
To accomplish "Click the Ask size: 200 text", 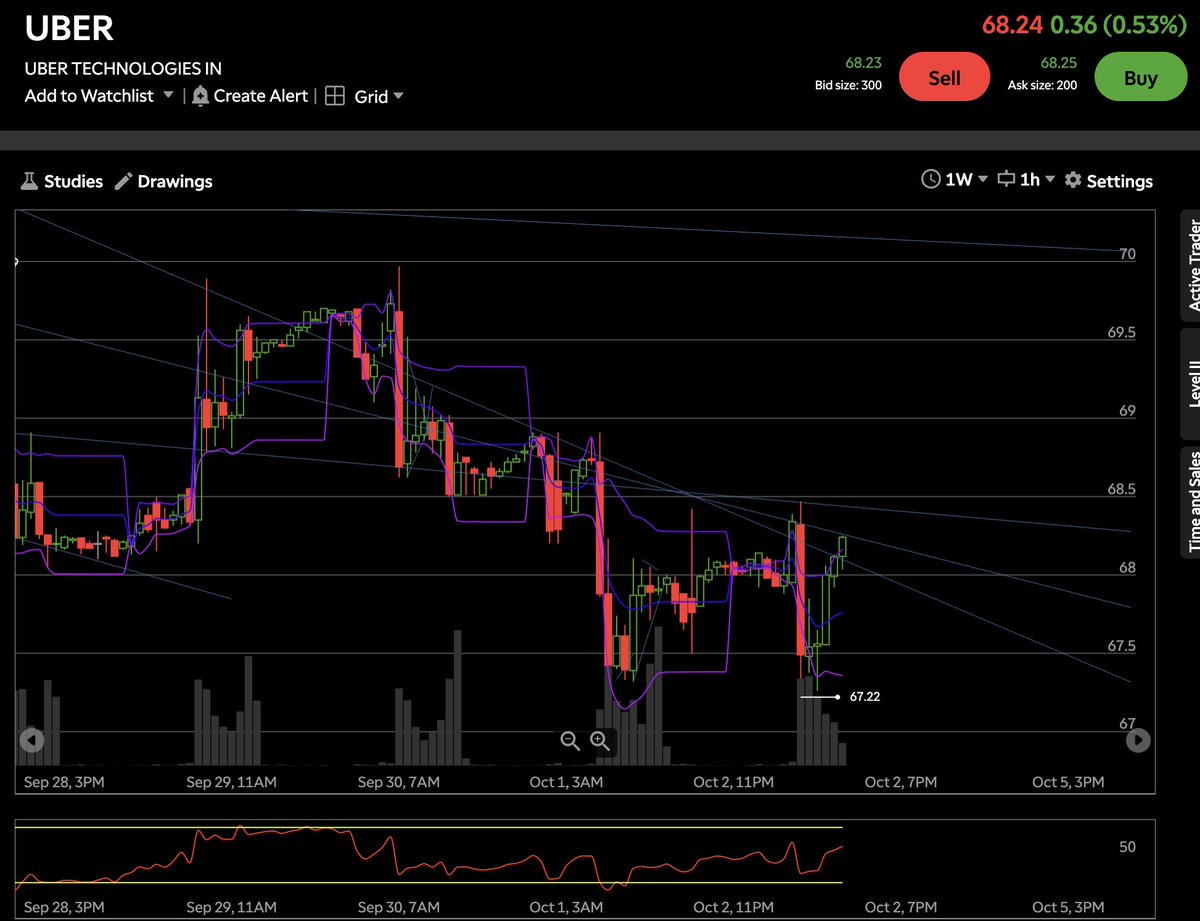I will (x=1043, y=85).
